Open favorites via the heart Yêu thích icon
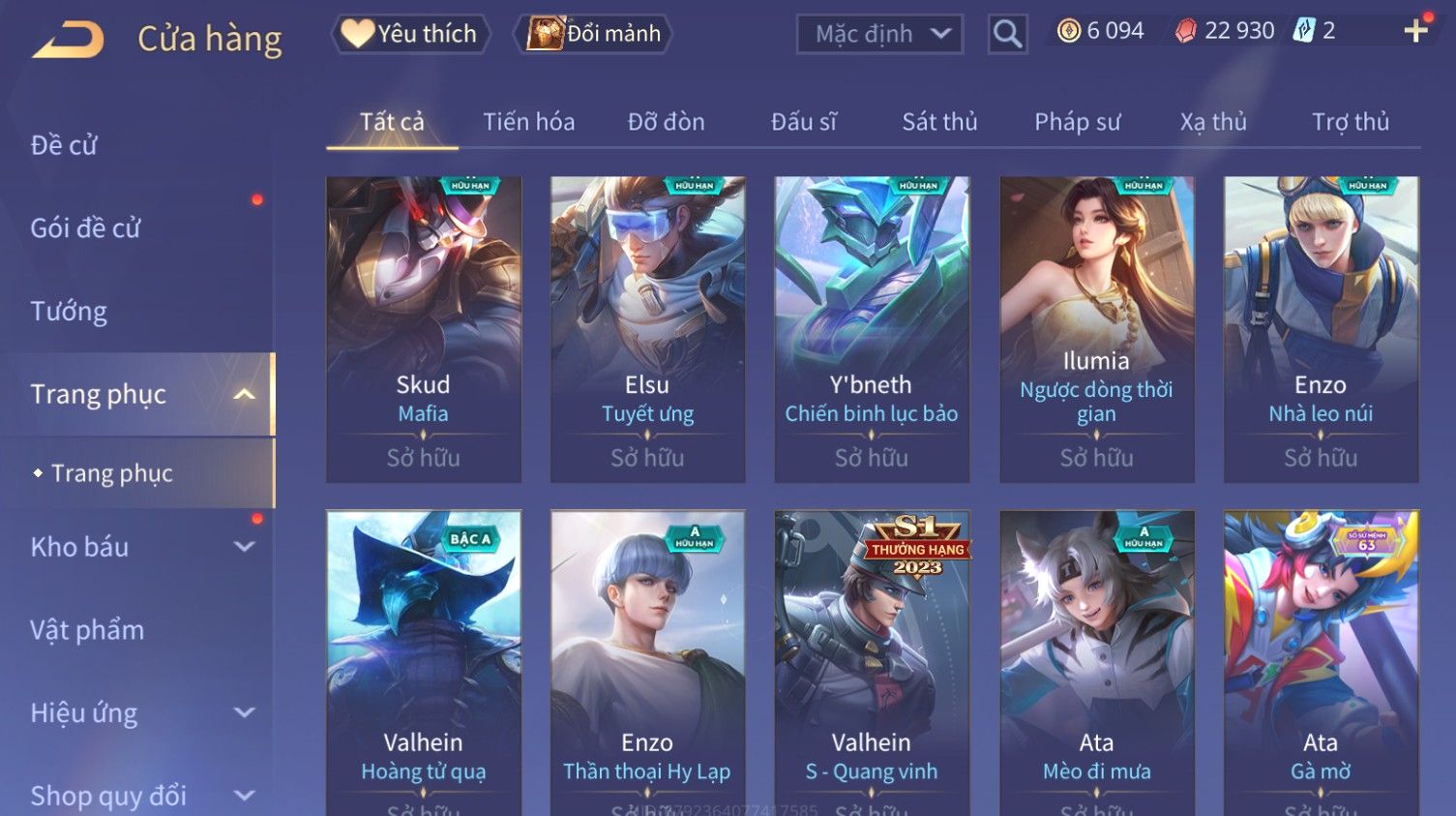This screenshot has height=816, width=1456. 357,34
